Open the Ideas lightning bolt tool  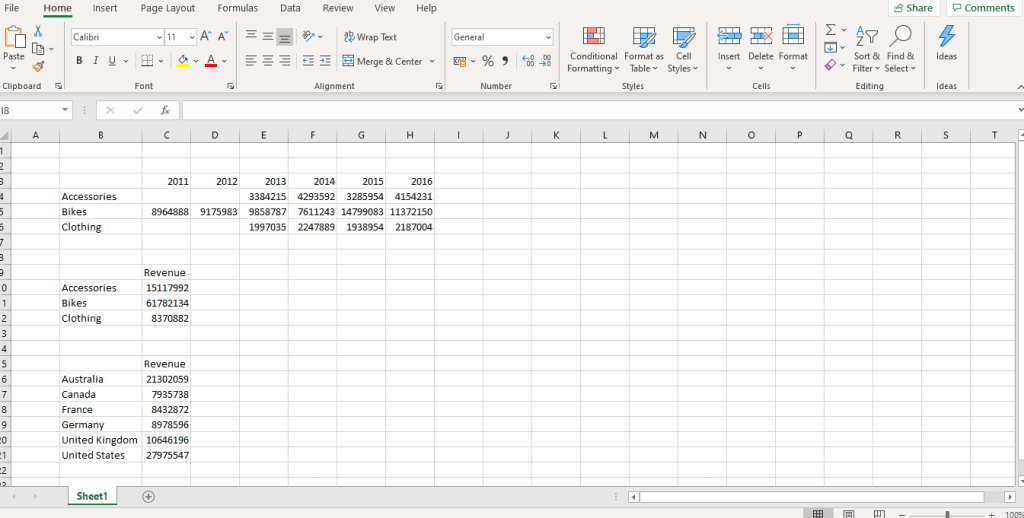click(x=946, y=43)
